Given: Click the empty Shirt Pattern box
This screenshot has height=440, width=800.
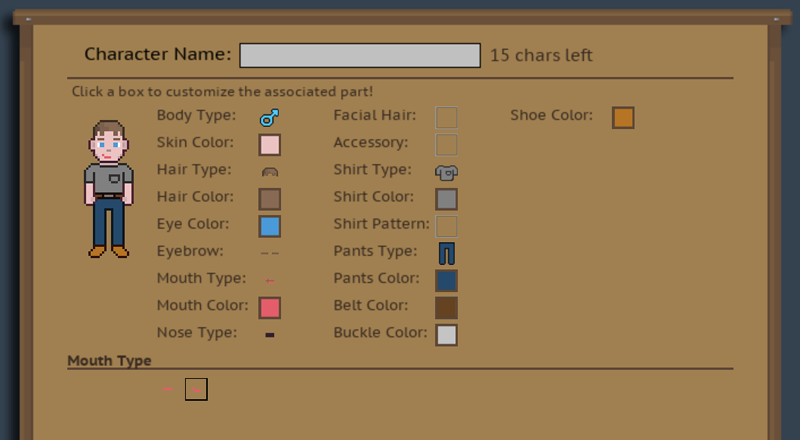Looking at the screenshot, I should [446, 226].
